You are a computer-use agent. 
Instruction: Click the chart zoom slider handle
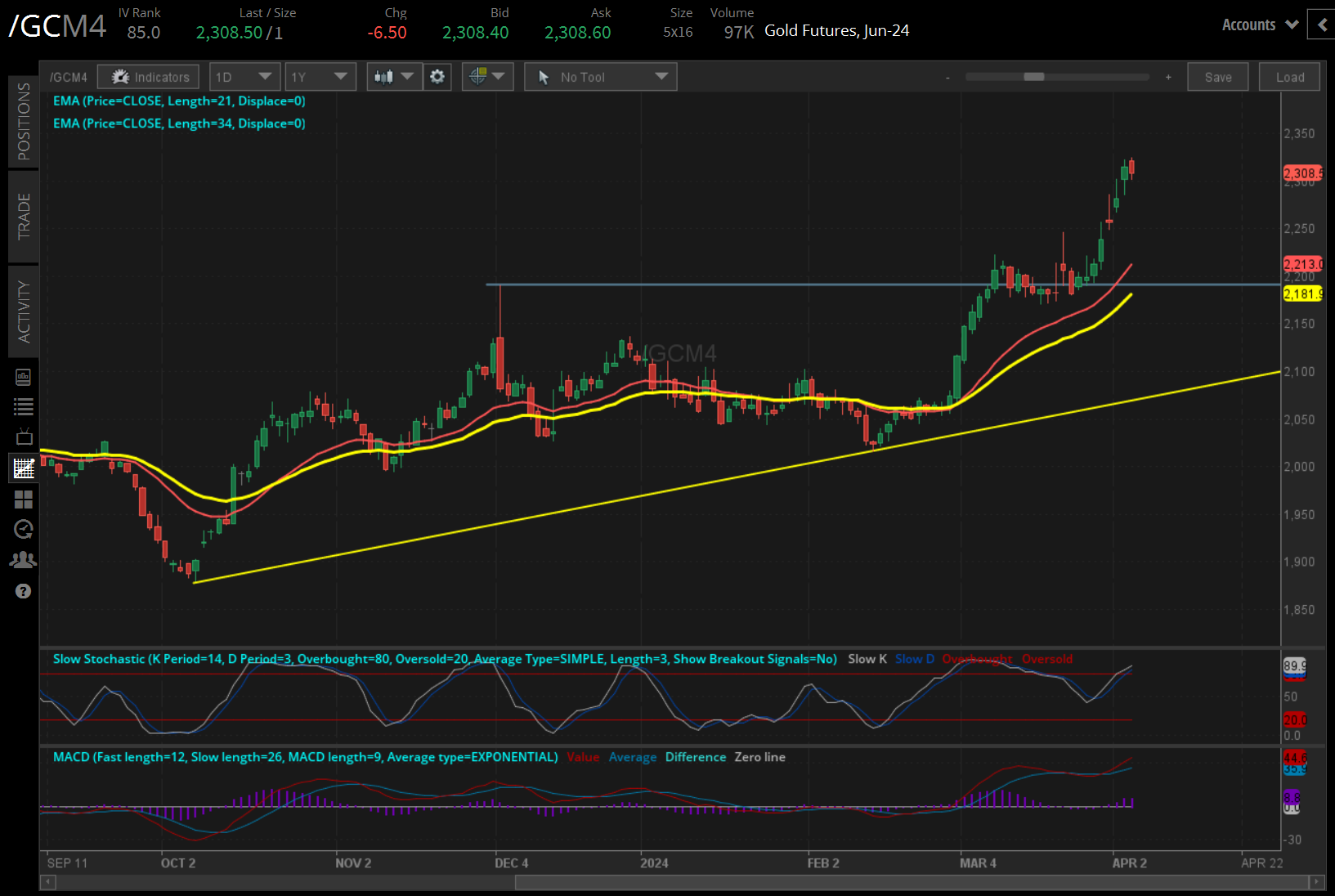[x=1034, y=77]
